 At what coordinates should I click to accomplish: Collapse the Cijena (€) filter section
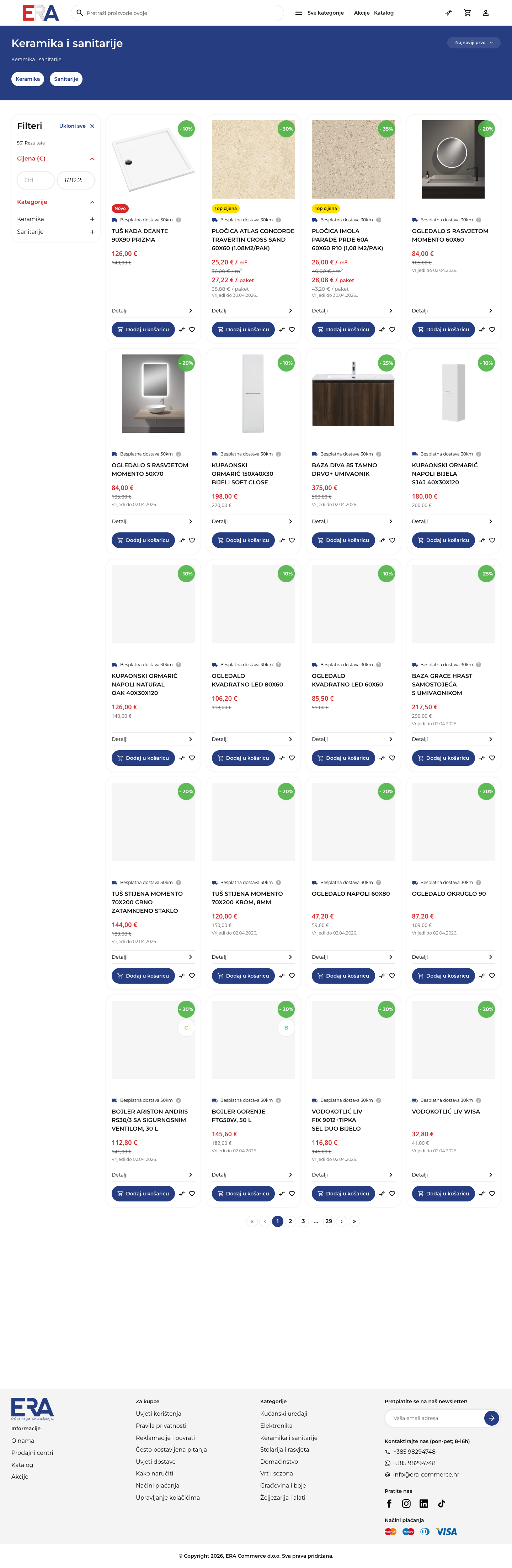pyautogui.click(x=92, y=159)
